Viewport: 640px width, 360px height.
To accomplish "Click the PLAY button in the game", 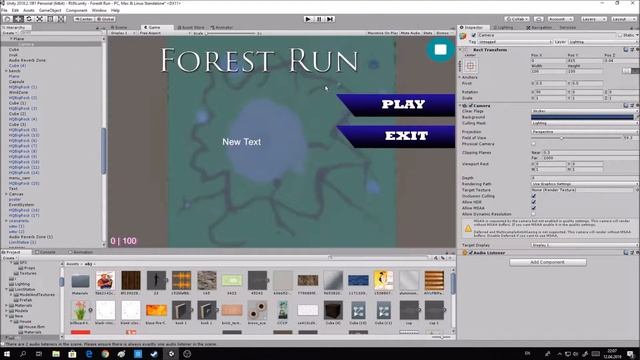I will click(x=396, y=104).
